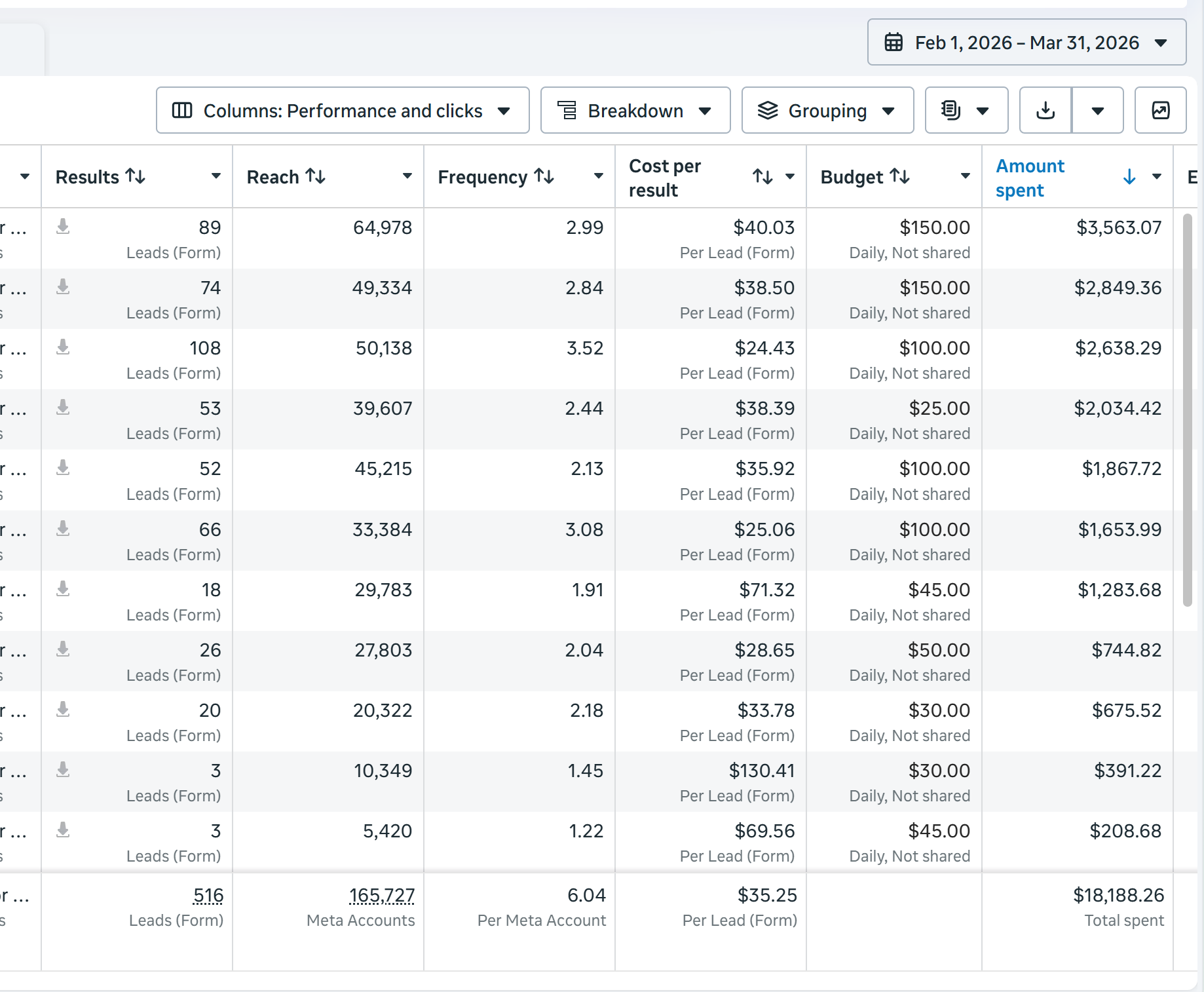Click the Amount spent column header
This screenshot has height=992, width=1204.
click(1030, 178)
